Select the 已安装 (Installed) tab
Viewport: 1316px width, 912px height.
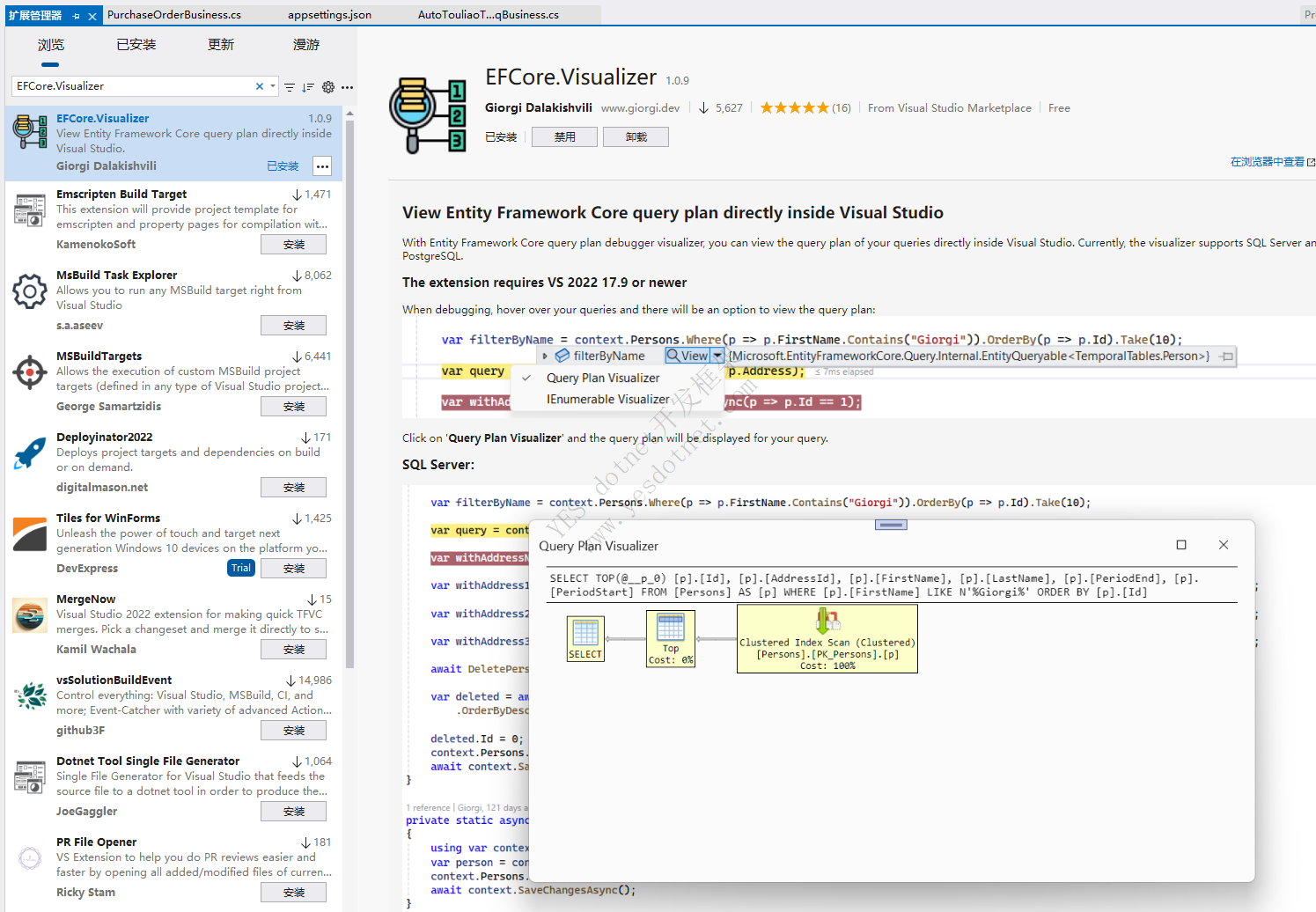tap(136, 45)
